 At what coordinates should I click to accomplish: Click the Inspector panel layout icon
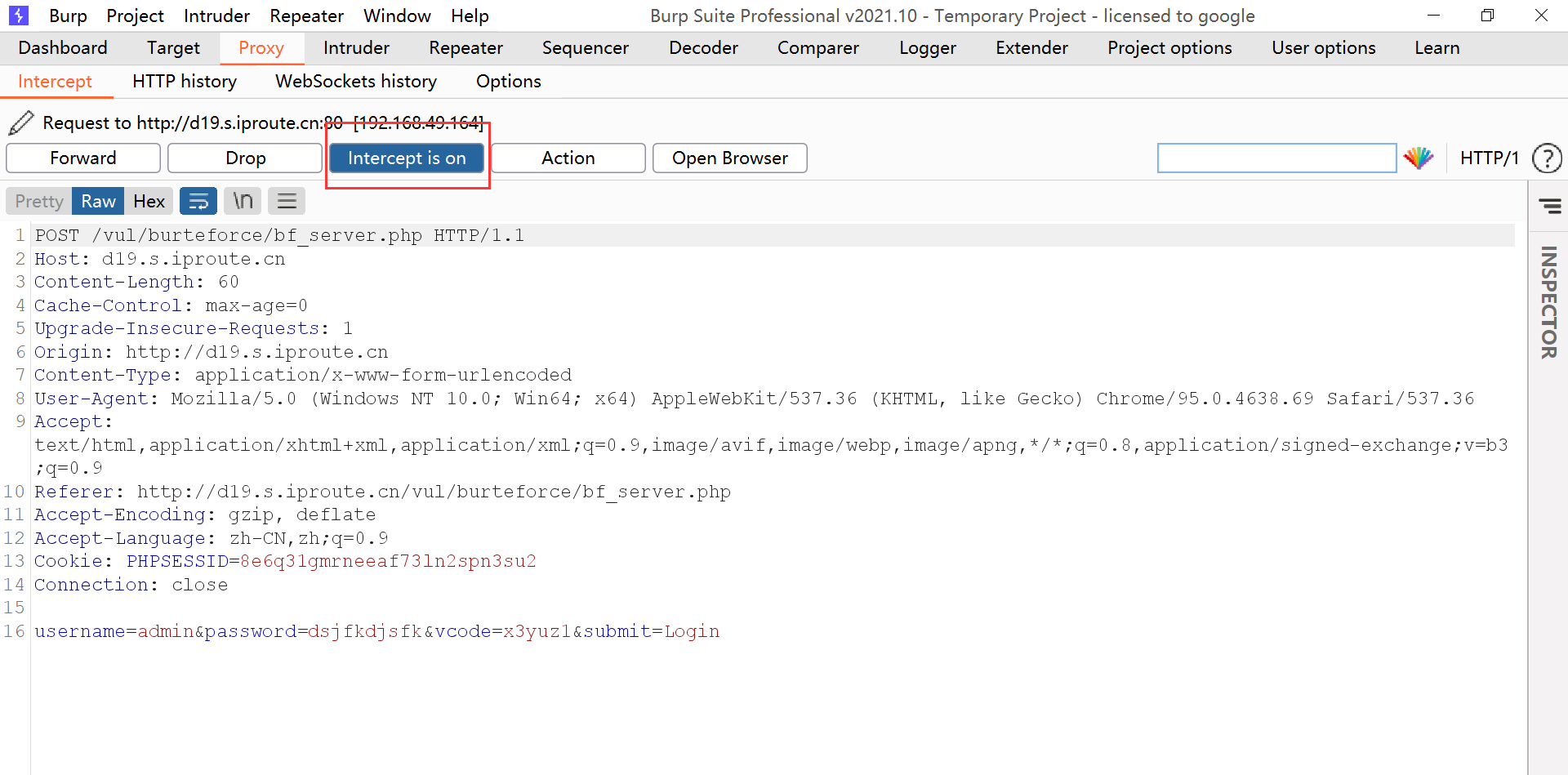point(1549,206)
